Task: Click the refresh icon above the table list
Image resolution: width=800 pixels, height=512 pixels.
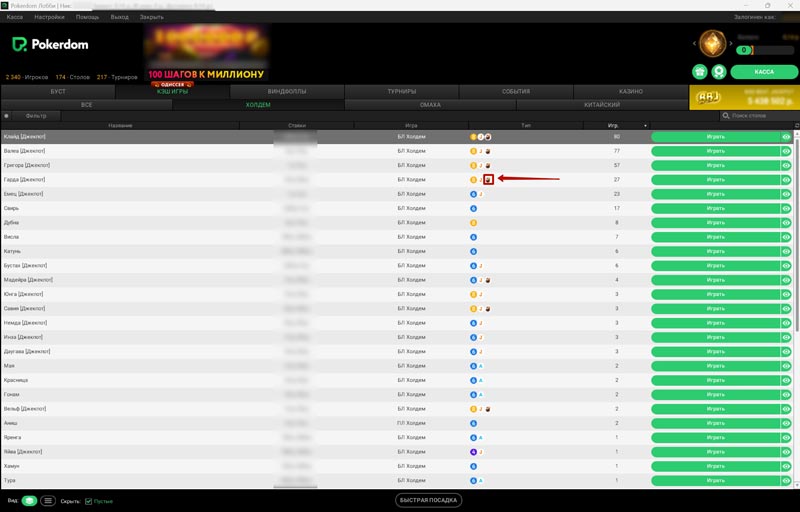Action: [x=7, y=116]
